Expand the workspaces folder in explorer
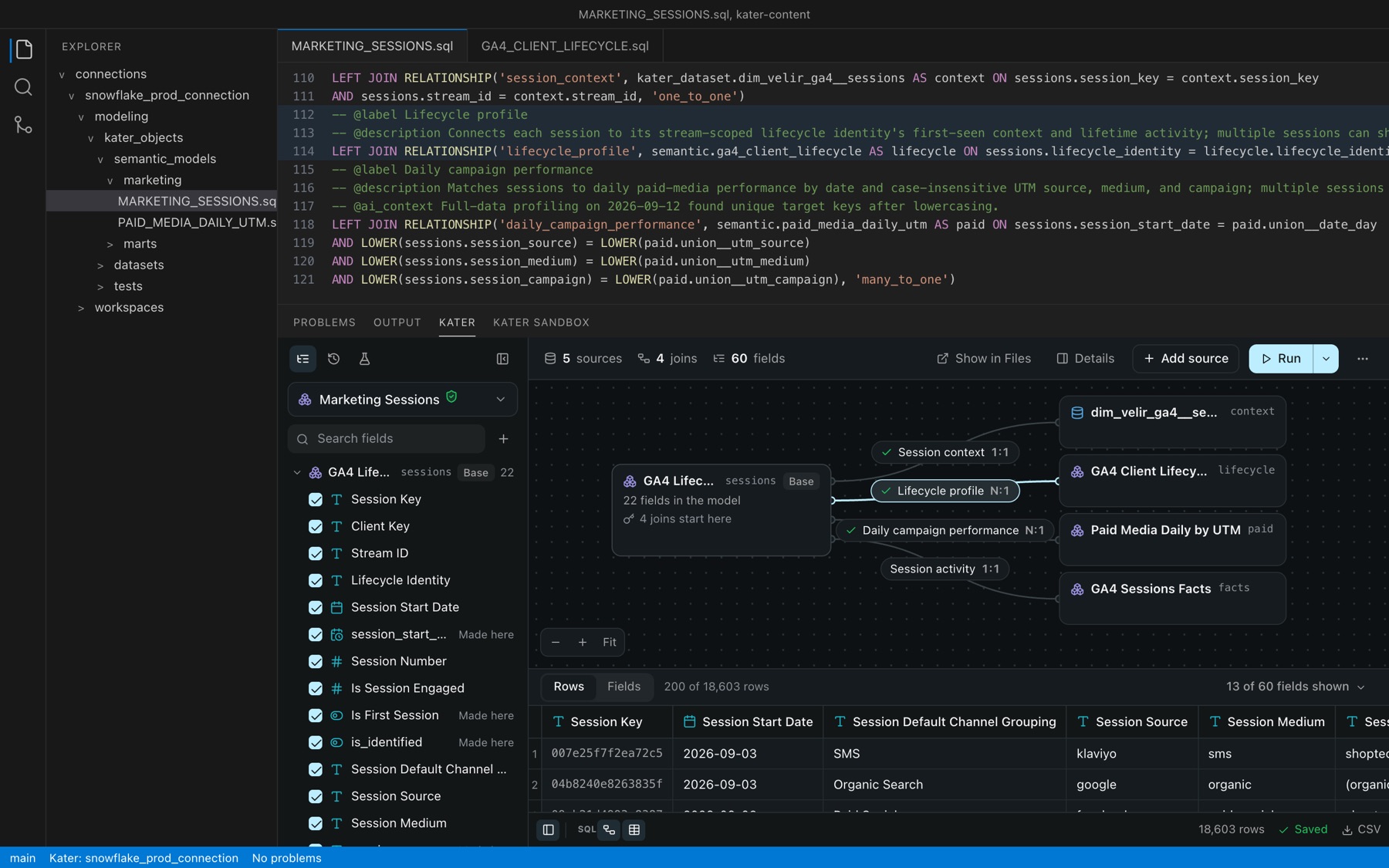This screenshot has width=1389, height=868. click(x=81, y=308)
